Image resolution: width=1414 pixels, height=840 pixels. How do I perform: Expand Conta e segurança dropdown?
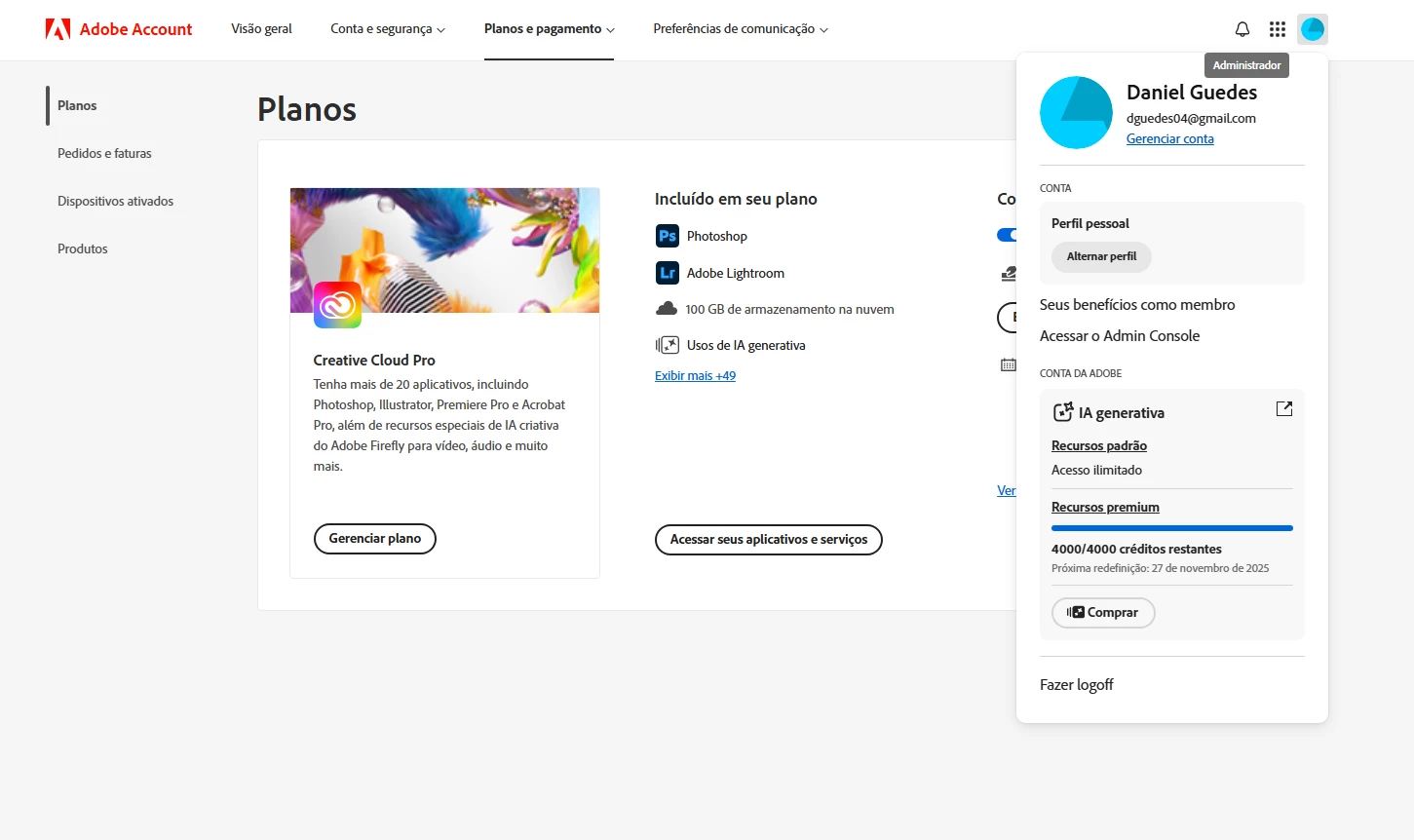[x=388, y=29]
